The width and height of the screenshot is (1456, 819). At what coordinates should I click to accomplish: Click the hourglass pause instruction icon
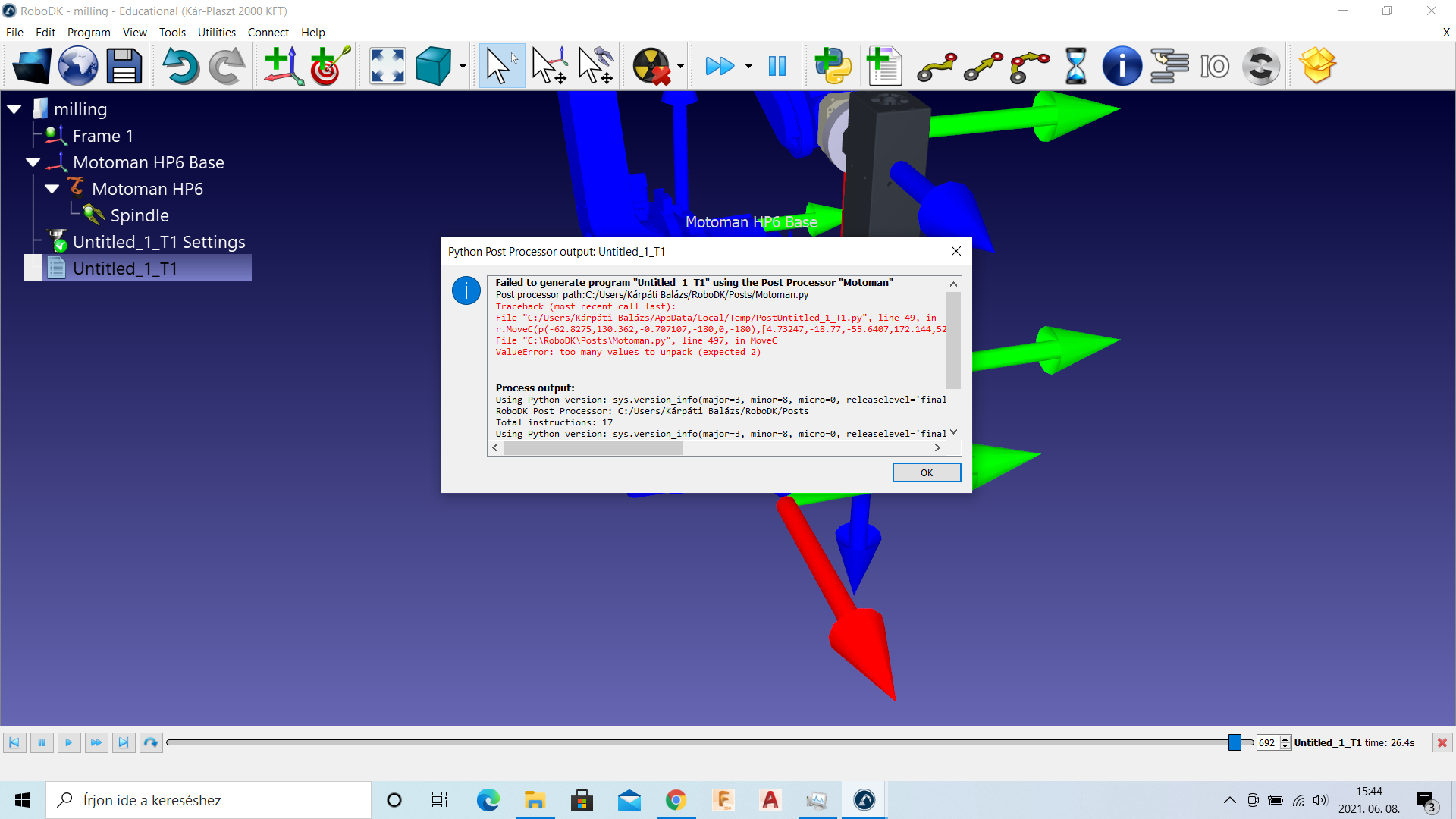tap(1075, 66)
